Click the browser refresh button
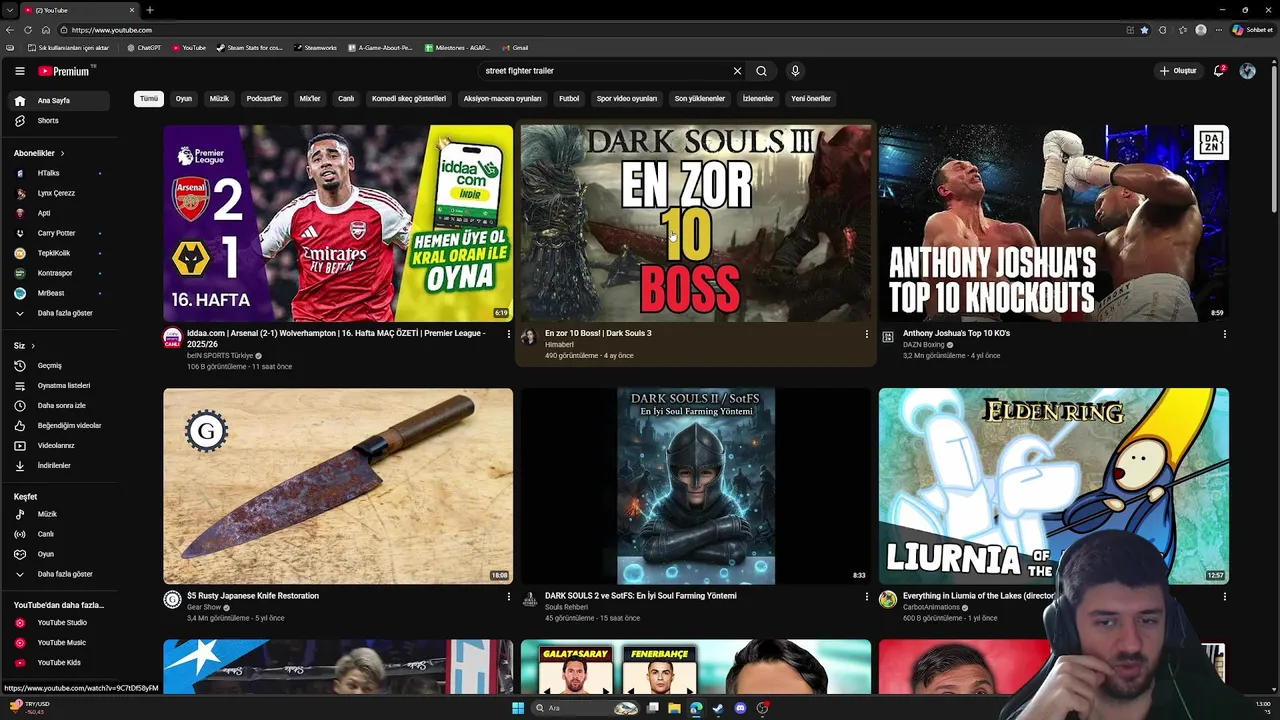Viewport: 1280px width, 720px height. click(28, 30)
